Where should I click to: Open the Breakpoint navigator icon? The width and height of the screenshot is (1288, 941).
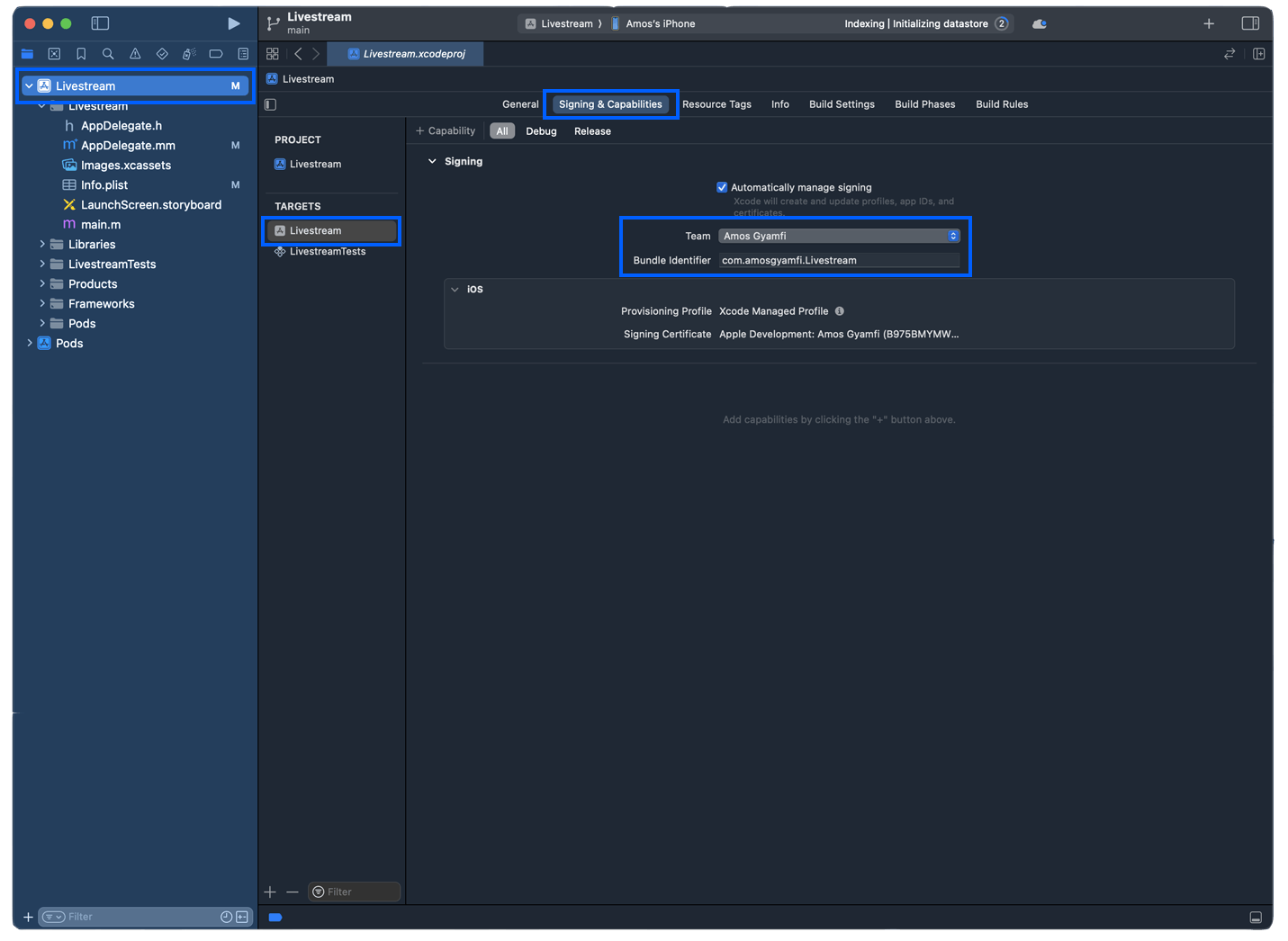pyautogui.click(x=216, y=54)
